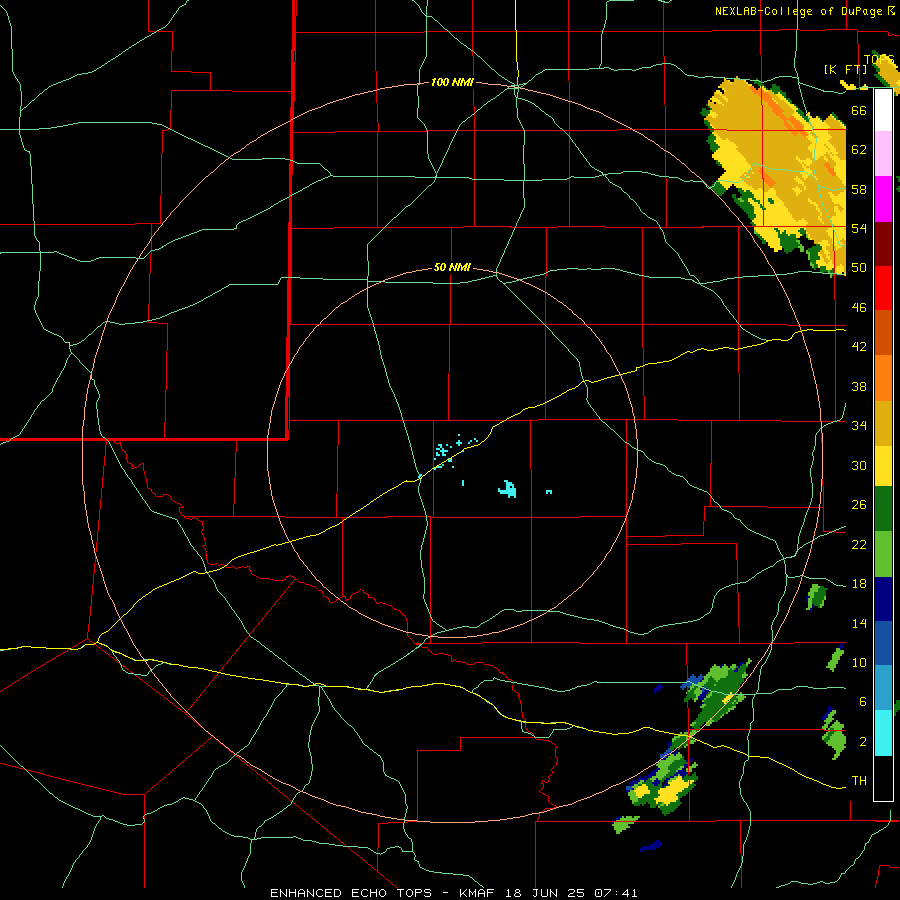Click the legend value 62
Screen dimensions: 900x900
pos(859,150)
